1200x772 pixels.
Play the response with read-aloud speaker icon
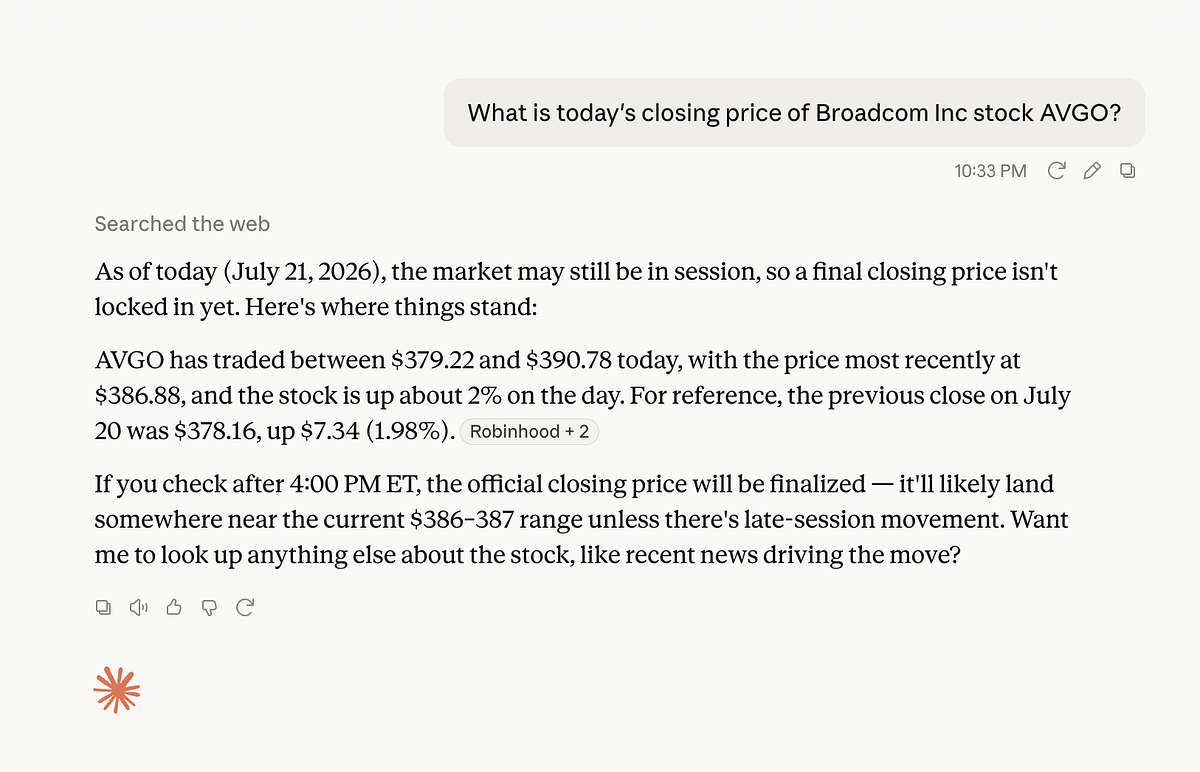pyautogui.click(x=139, y=607)
